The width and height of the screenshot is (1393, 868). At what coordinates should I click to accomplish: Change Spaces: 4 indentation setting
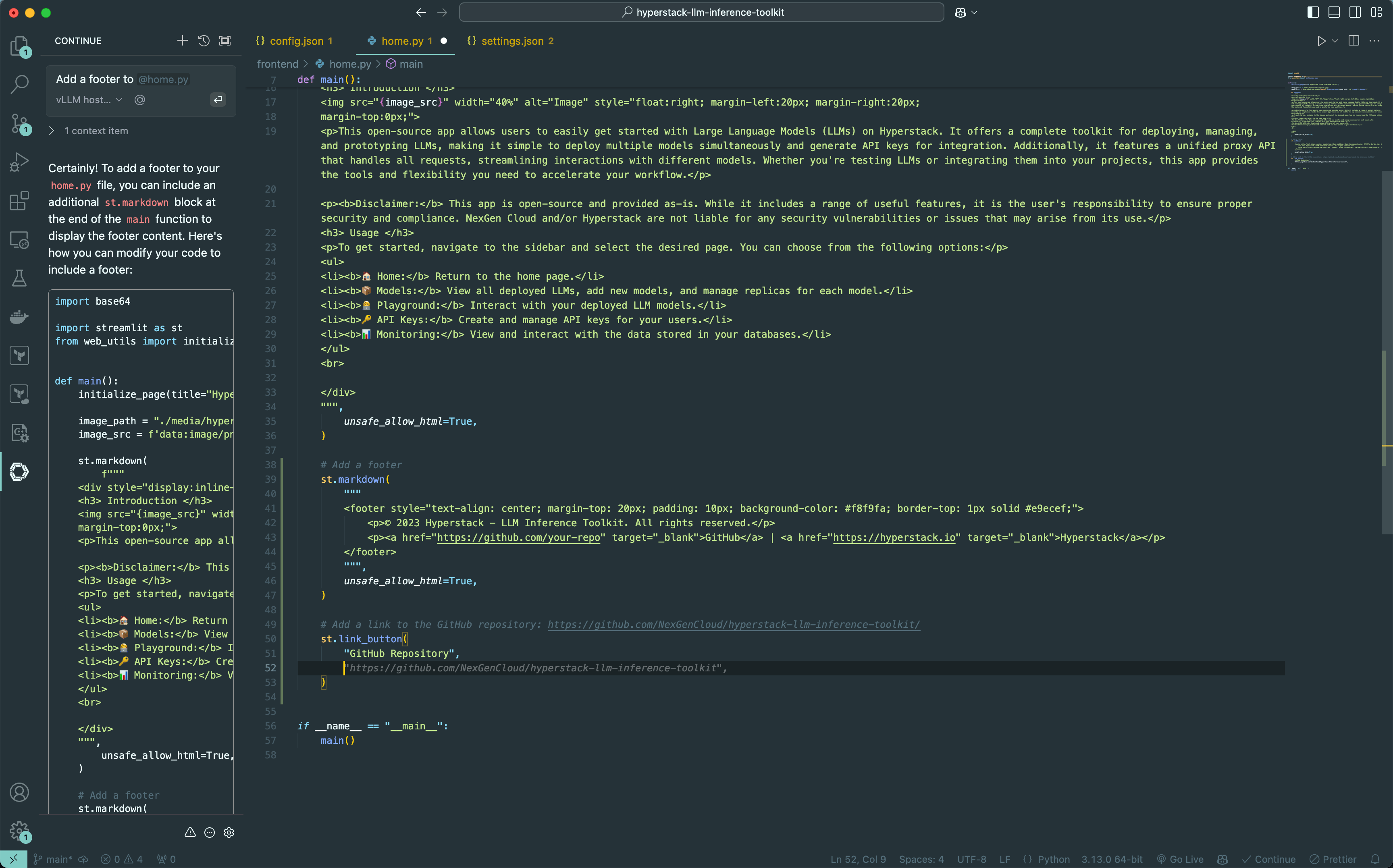(921, 859)
